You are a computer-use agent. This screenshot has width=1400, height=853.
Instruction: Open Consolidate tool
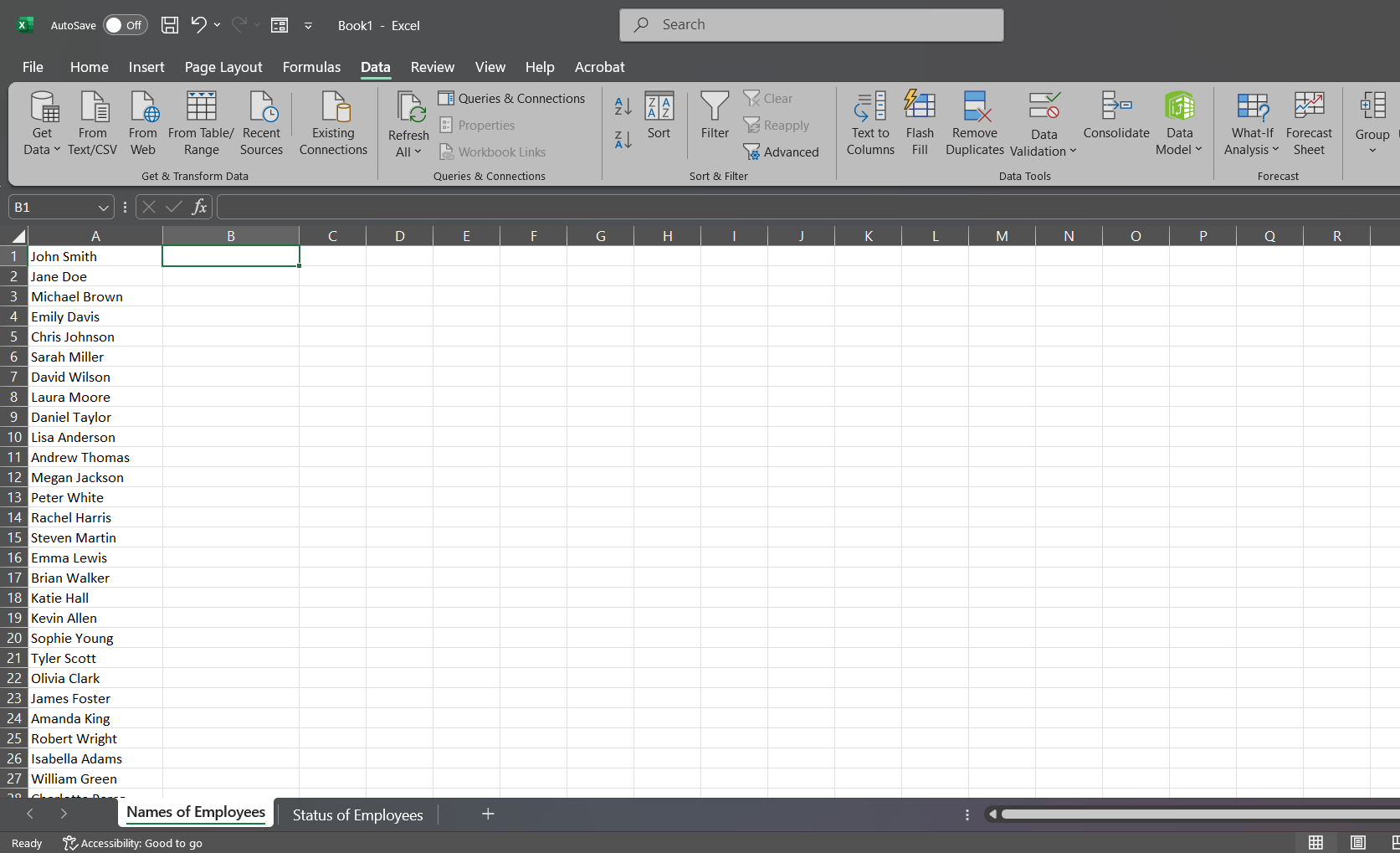coord(1116,116)
